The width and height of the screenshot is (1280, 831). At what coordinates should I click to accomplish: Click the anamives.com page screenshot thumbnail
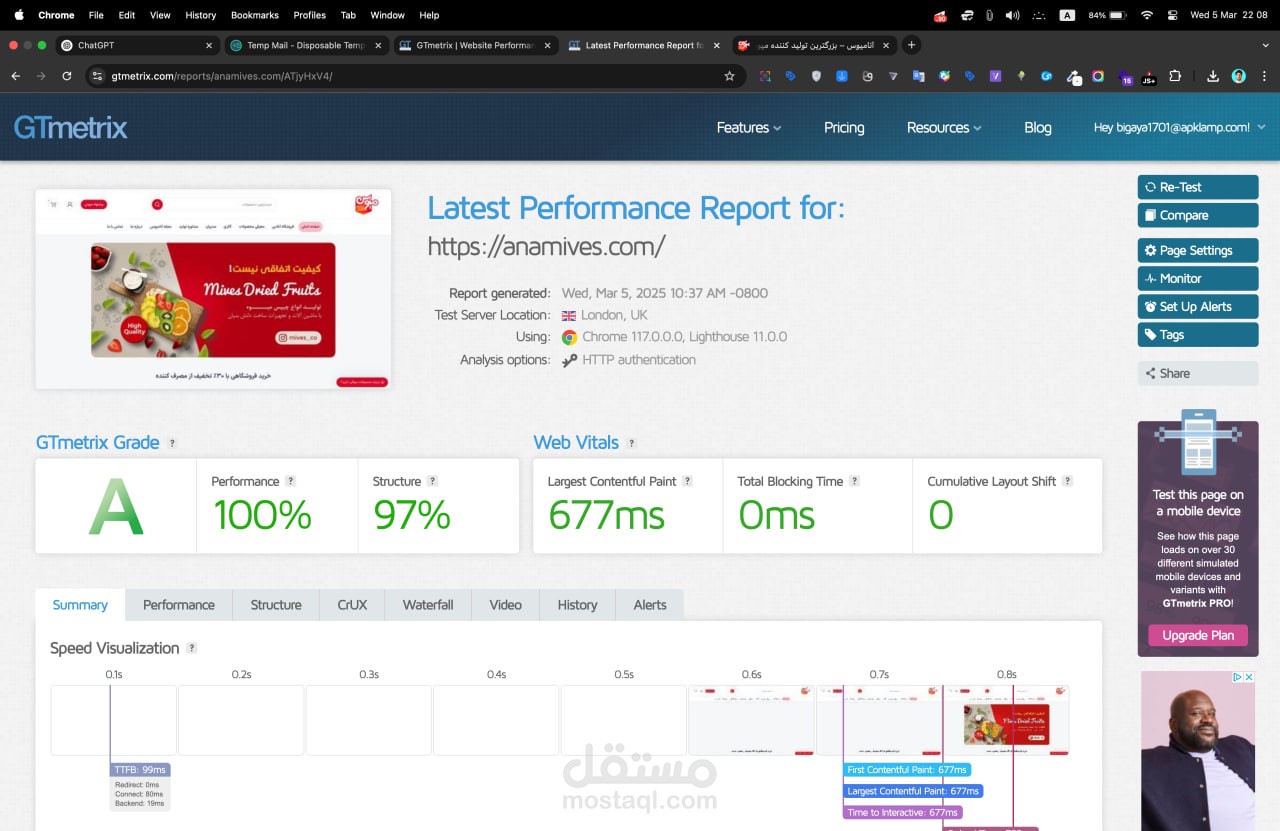coord(213,289)
